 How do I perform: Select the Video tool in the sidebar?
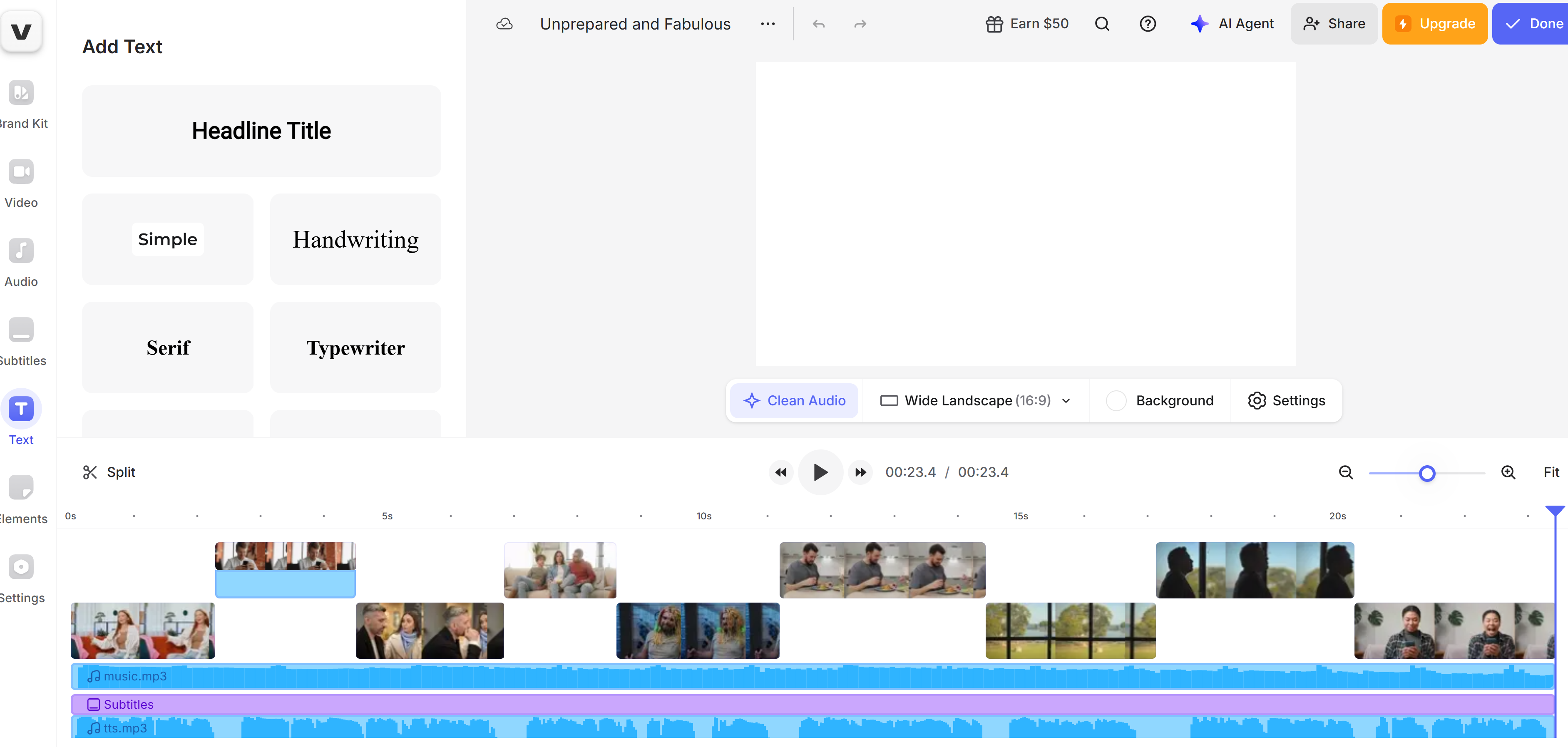(21, 183)
